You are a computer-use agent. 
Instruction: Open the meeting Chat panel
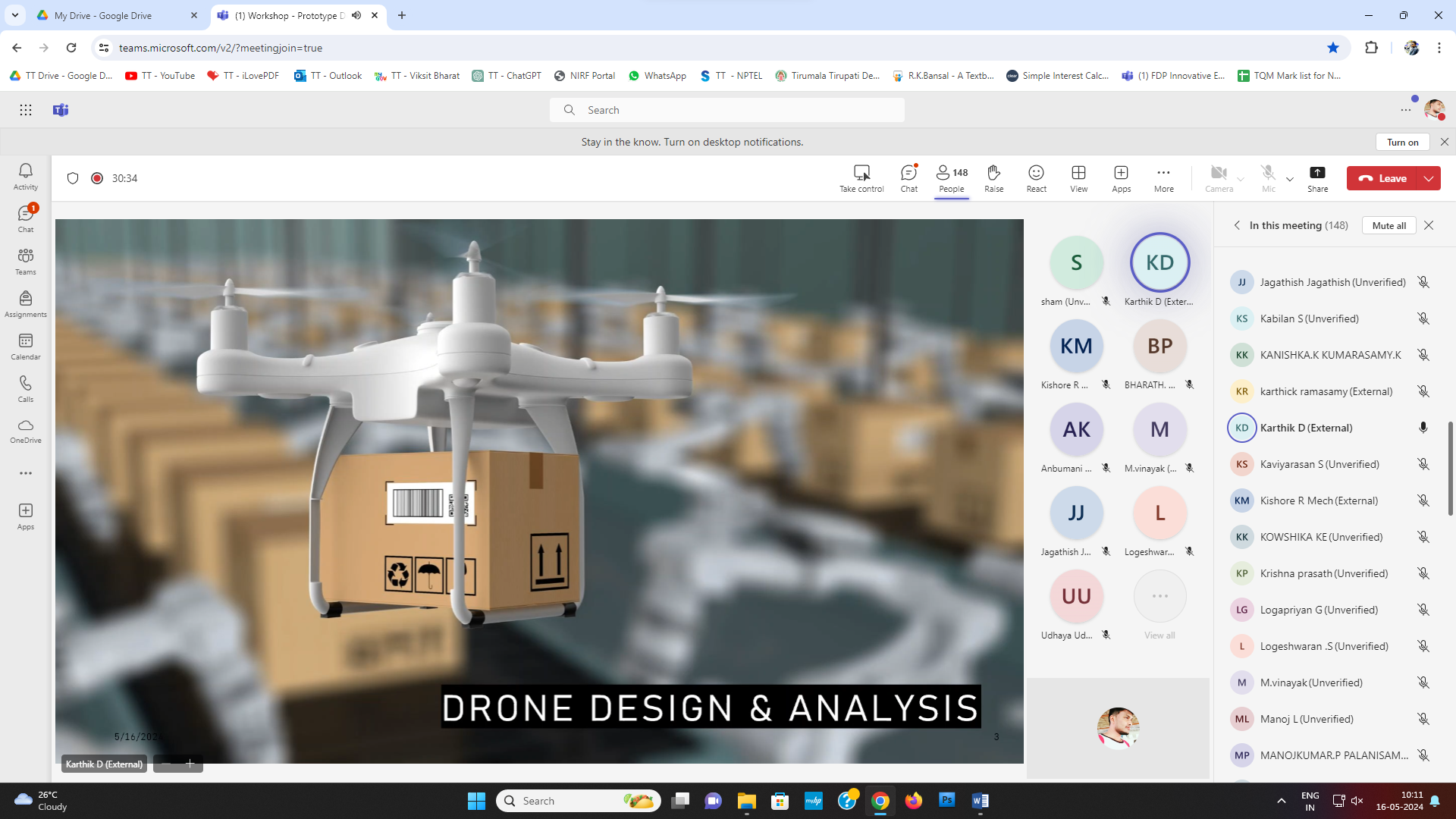908,178
